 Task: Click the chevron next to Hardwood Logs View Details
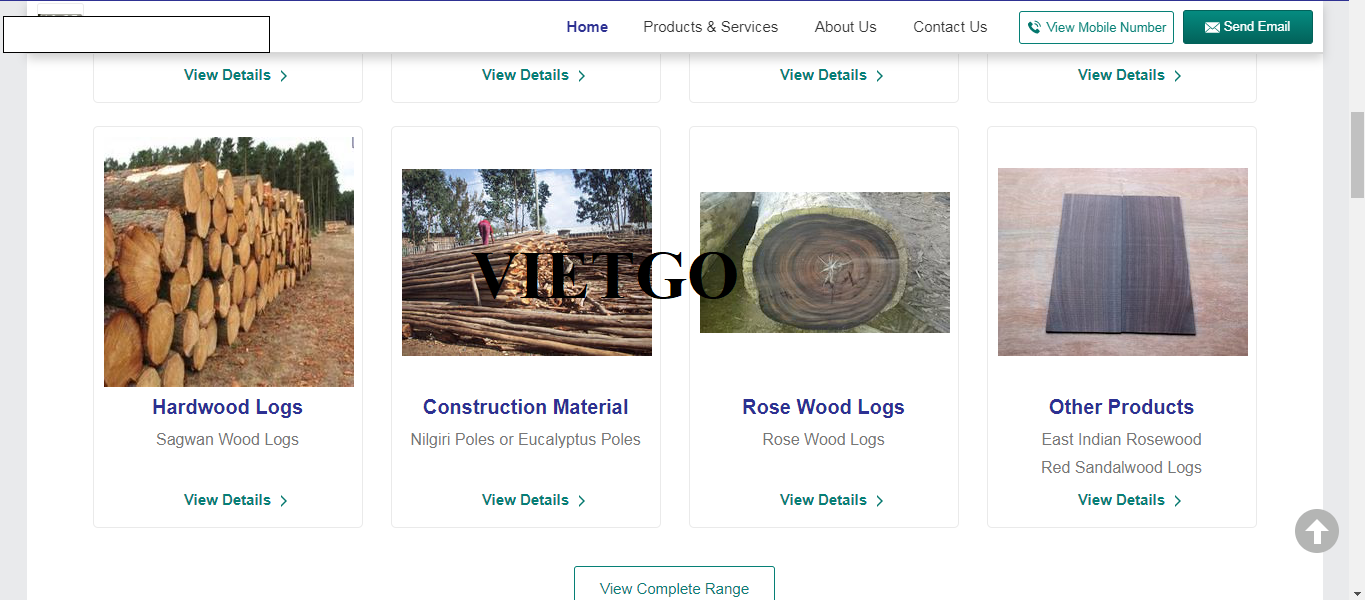(284, 501)
